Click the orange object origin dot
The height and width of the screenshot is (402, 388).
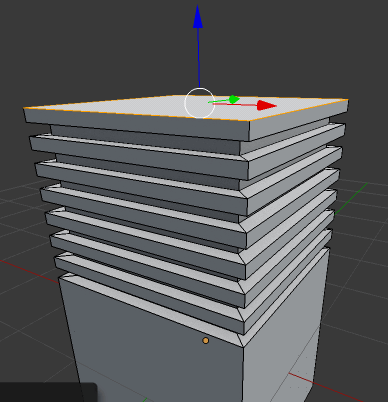coord(206,341)
